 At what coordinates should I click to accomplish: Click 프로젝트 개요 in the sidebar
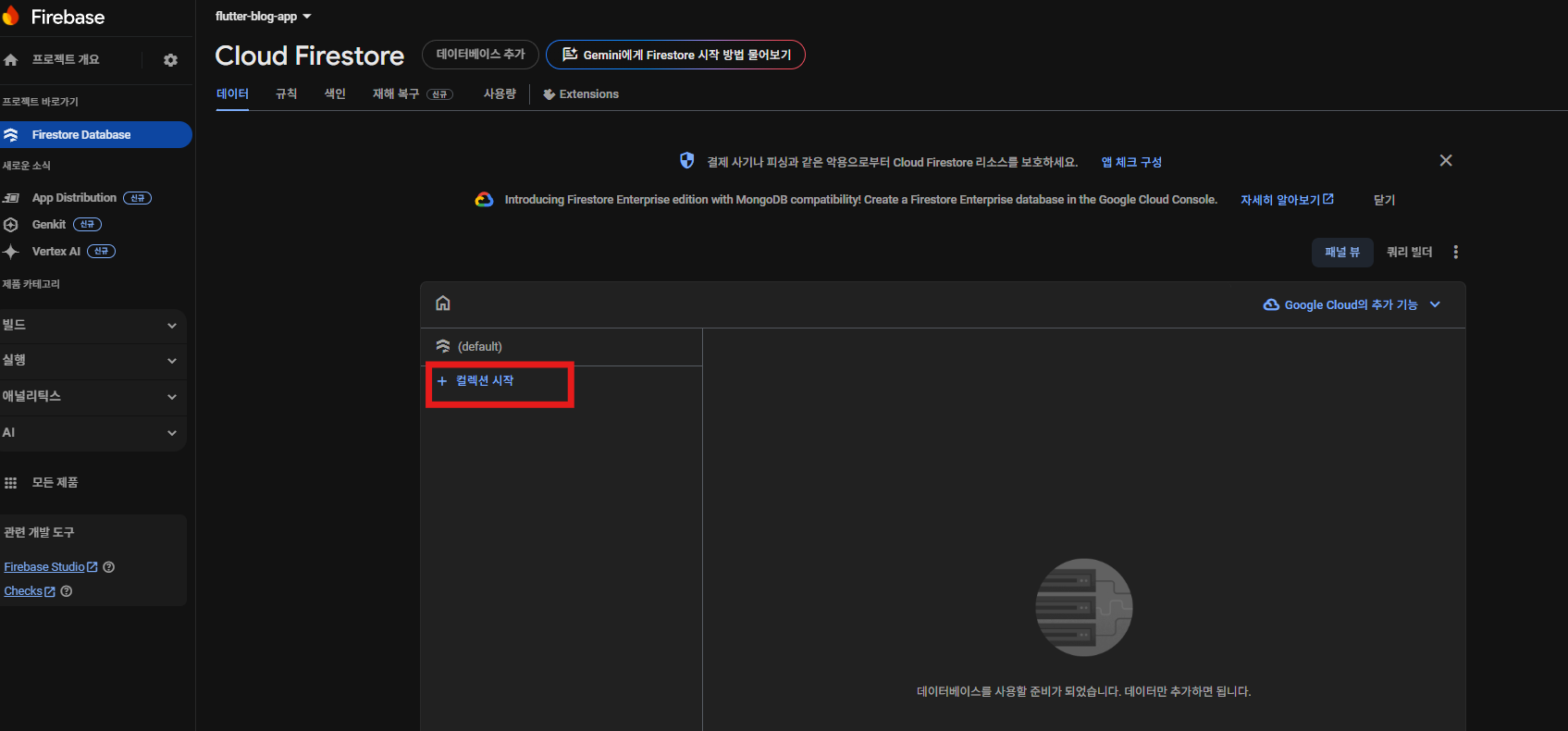tap(66, 60)
